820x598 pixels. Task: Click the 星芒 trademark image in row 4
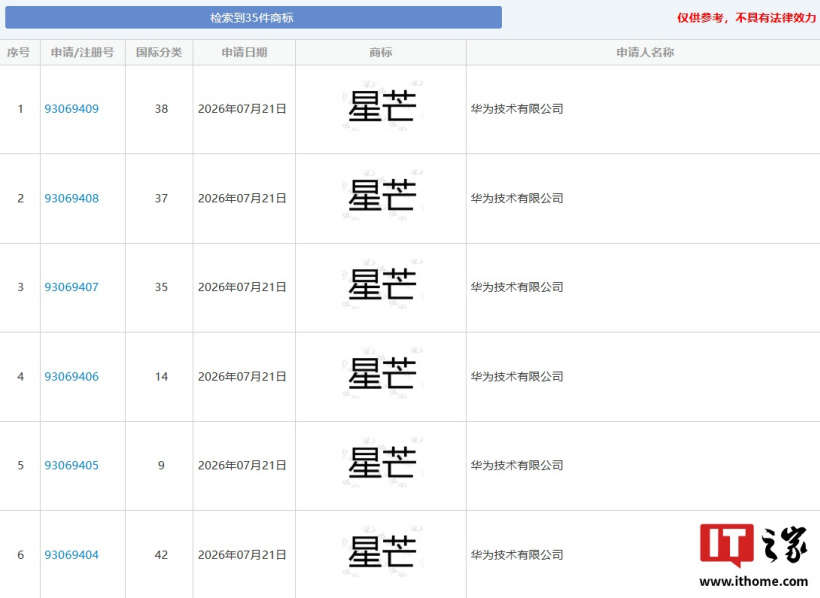pos(382,374)
